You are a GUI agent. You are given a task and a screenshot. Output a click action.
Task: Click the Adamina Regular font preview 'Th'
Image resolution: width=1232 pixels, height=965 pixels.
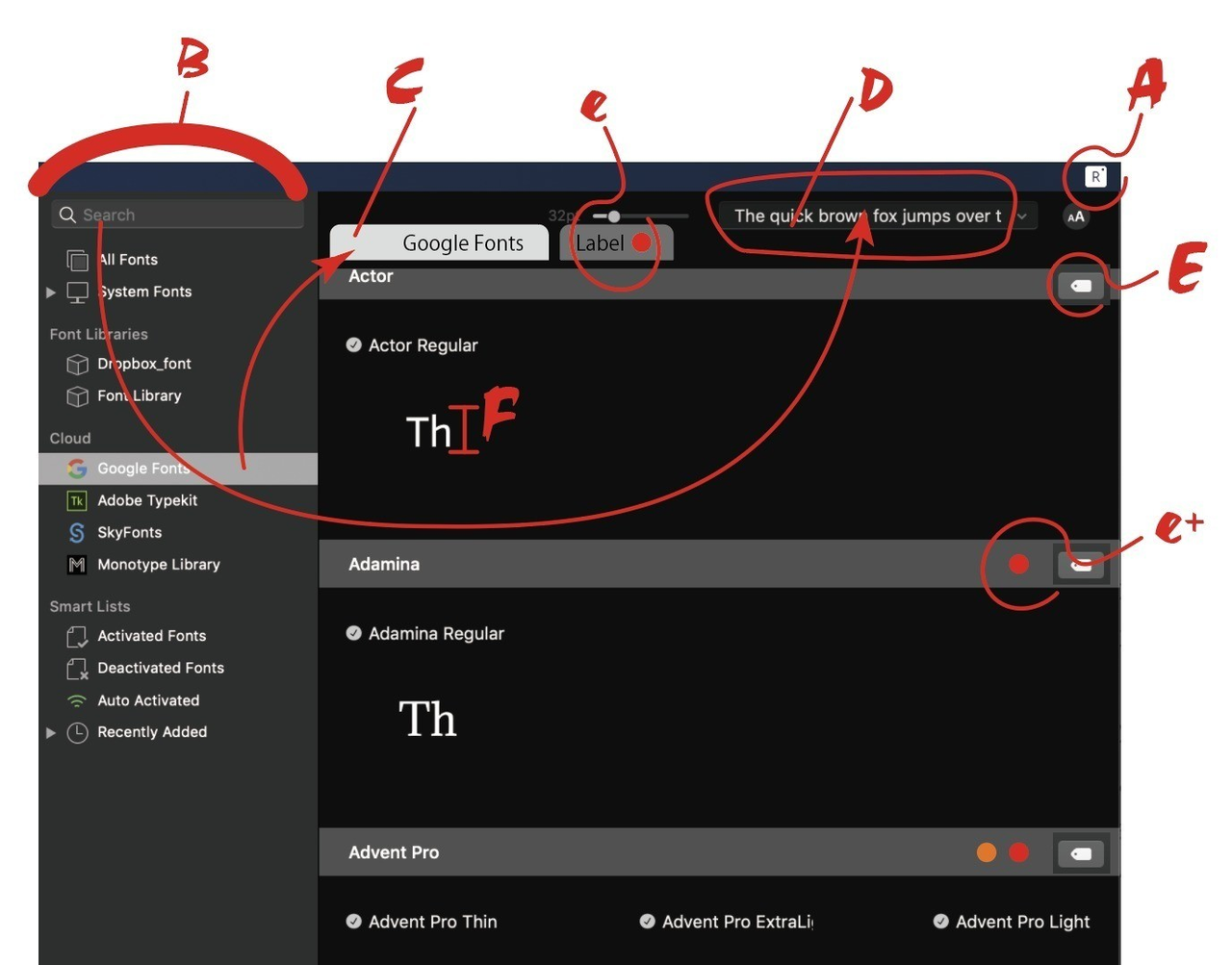pos(427,720)
